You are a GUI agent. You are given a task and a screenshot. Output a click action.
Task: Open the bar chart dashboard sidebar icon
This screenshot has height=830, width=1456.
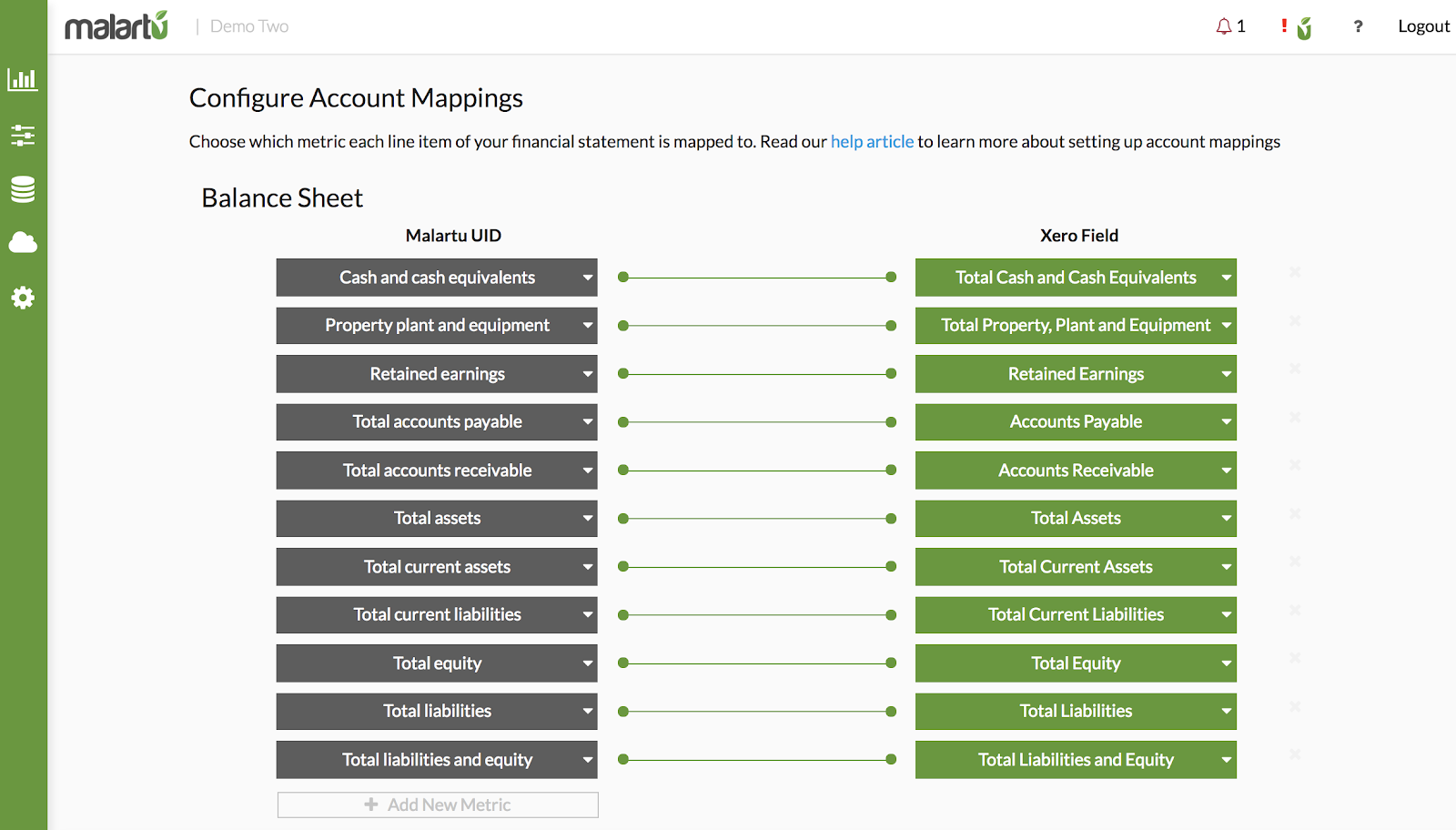[x=23, y=80]
